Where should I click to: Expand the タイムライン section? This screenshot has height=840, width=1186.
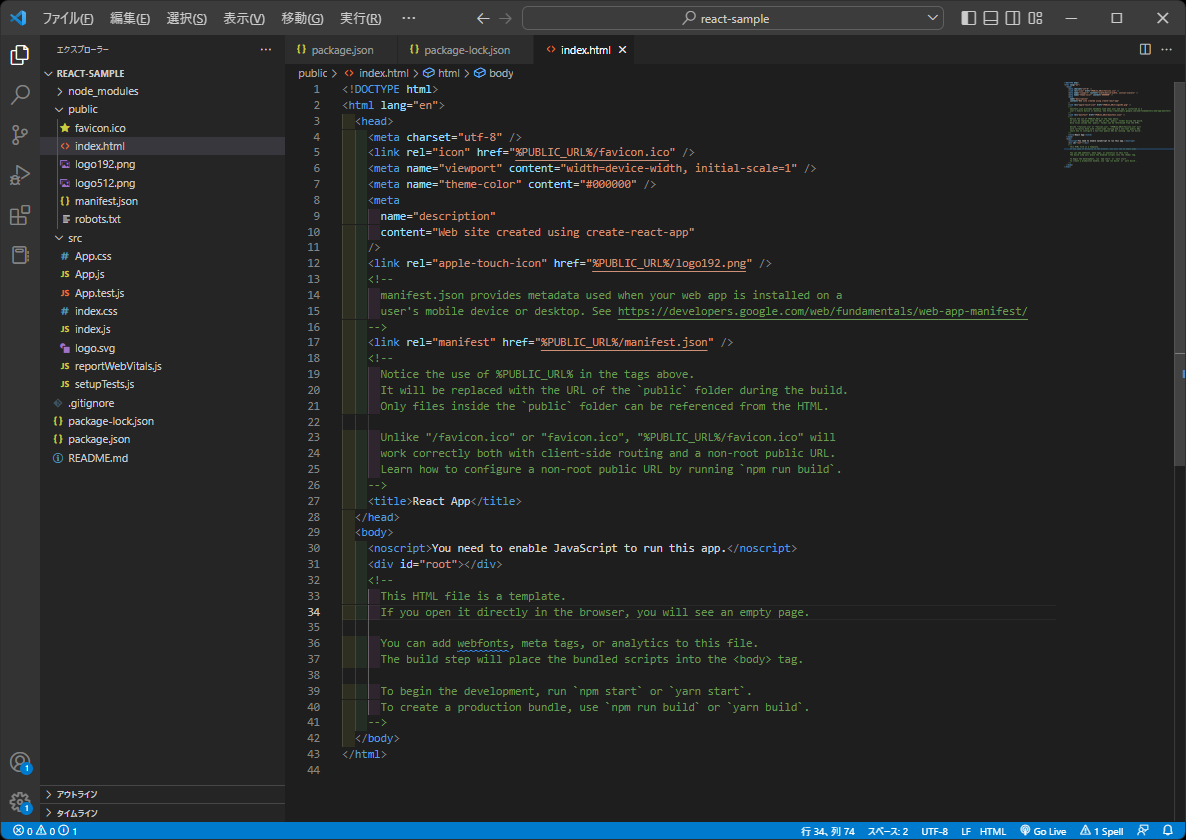(x=163, y=813)
